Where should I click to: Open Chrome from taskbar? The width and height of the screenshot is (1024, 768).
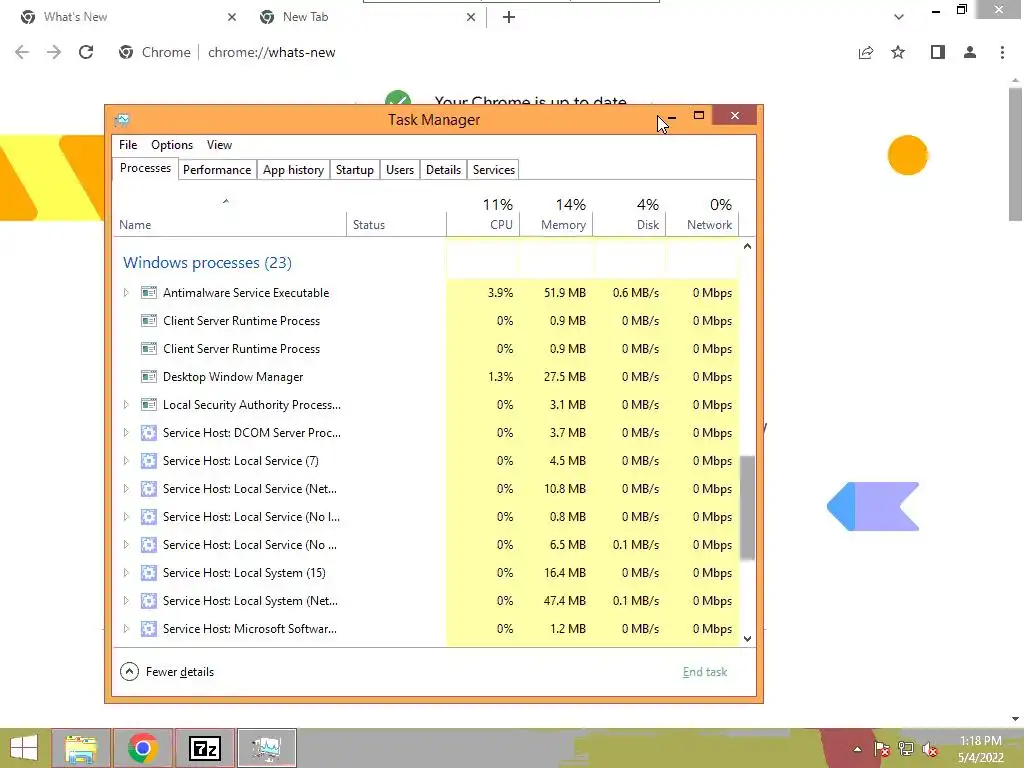143,748
